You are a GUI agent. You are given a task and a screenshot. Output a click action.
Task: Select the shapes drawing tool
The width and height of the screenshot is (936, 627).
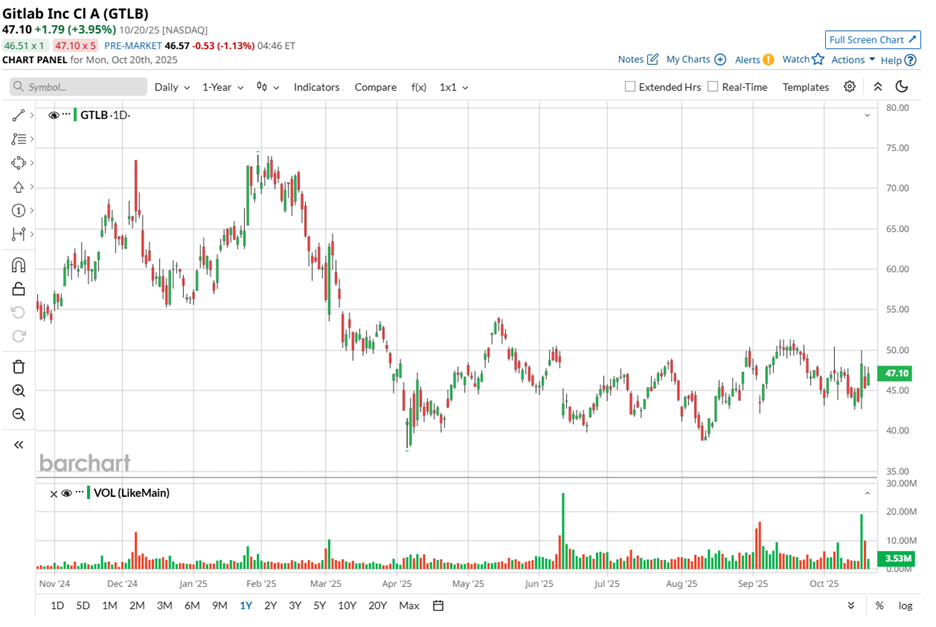[19, 163]
